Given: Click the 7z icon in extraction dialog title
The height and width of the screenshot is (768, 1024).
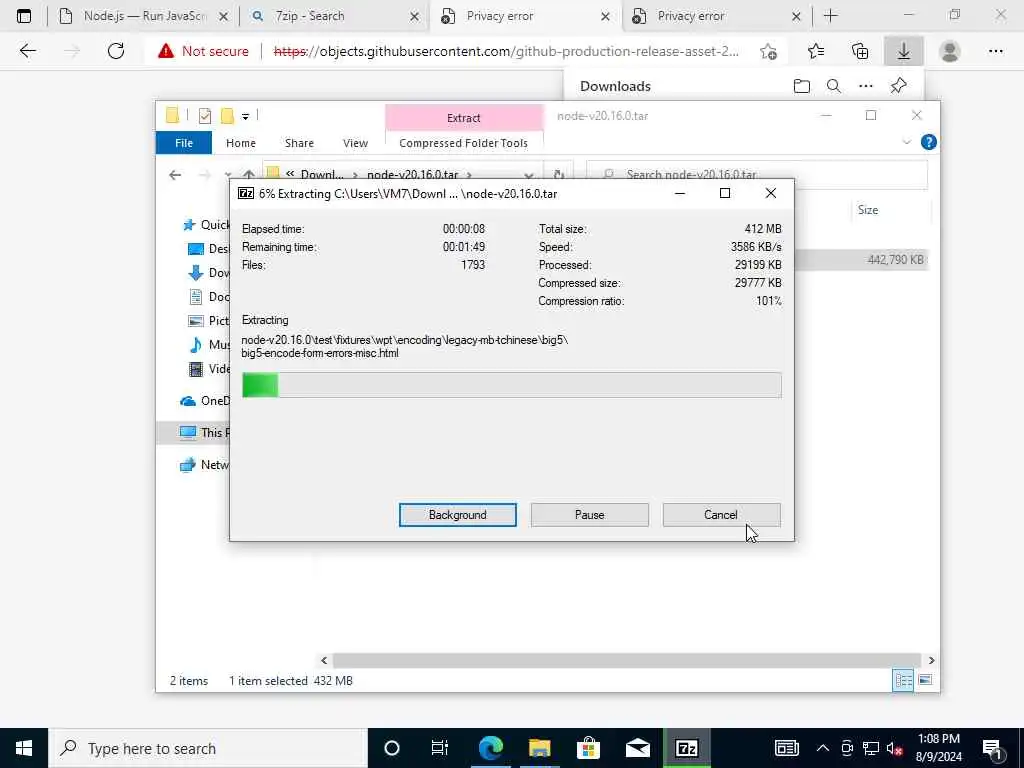Looking at the screenshot, I should (246, 193).
